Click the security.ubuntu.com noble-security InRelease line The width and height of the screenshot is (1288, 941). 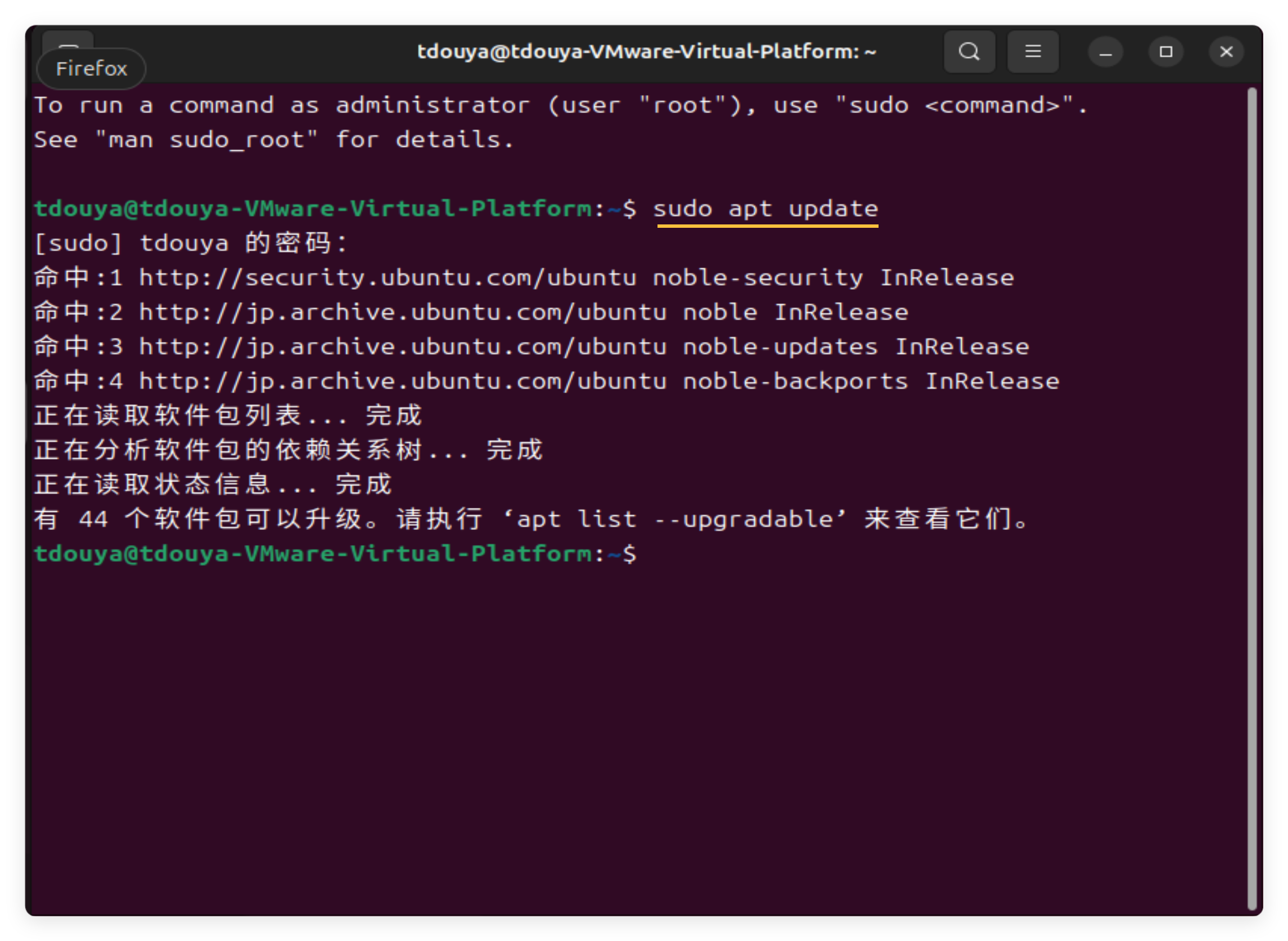coord(524,278)
